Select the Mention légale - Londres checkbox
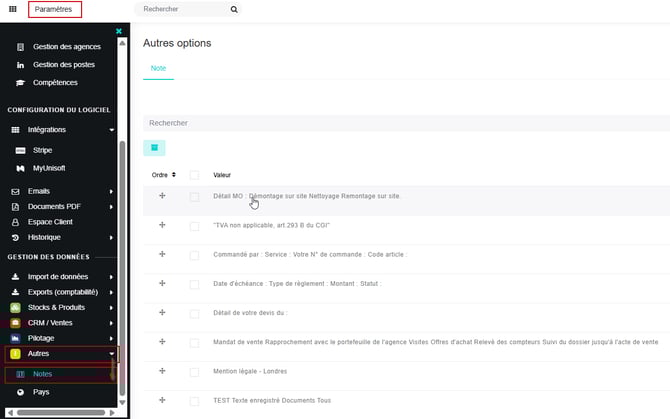Viewport: 670px width, 419px height. tap(194, 371)
